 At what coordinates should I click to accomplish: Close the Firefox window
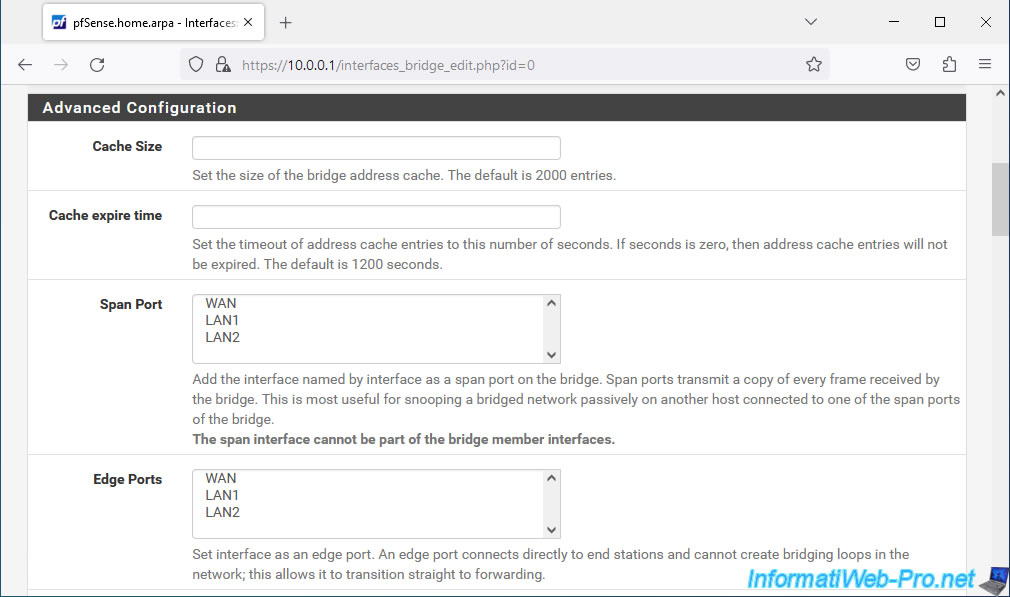click(x=986, y=22)
